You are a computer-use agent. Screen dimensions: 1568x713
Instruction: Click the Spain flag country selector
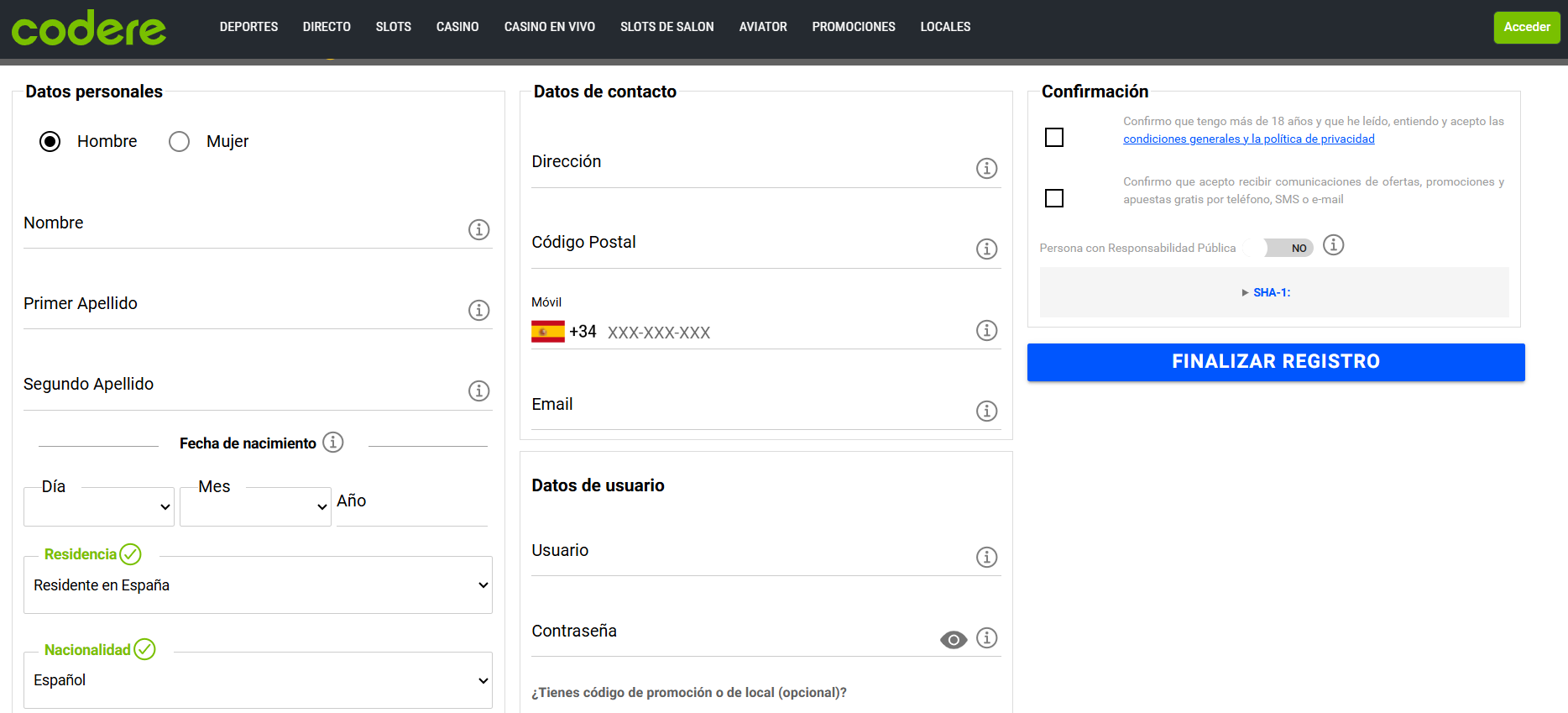(548, 332)
